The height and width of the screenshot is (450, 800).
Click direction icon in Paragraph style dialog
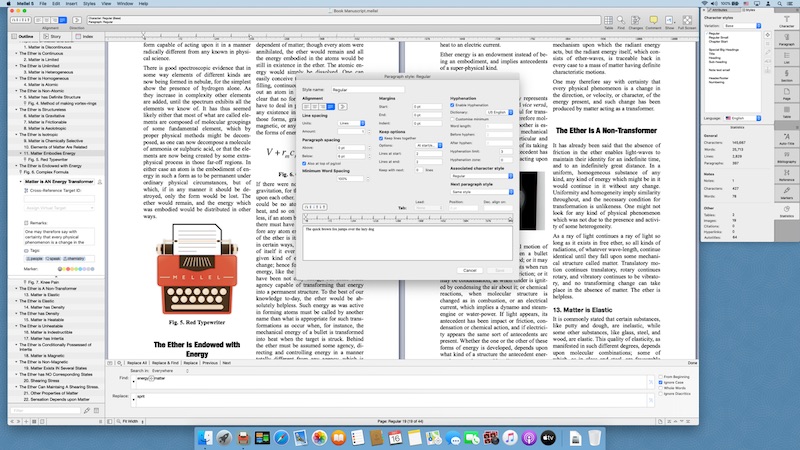point(342,107)
